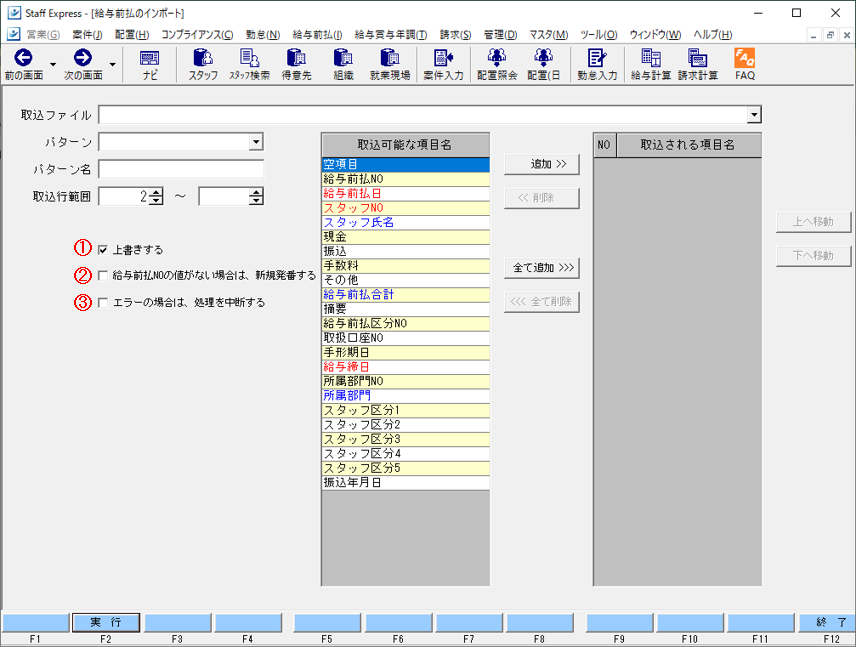Decrease 取込行範囲 start value spinner down

point(156,200)
